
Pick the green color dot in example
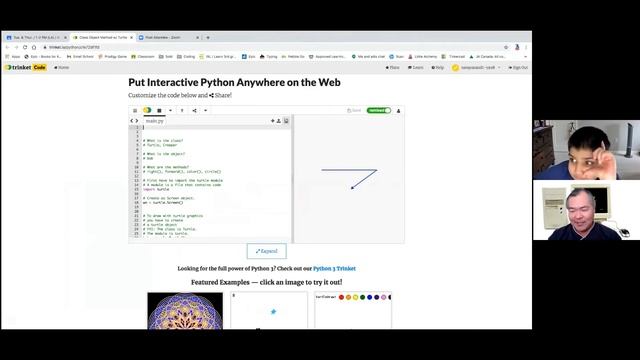pos(362,297)
